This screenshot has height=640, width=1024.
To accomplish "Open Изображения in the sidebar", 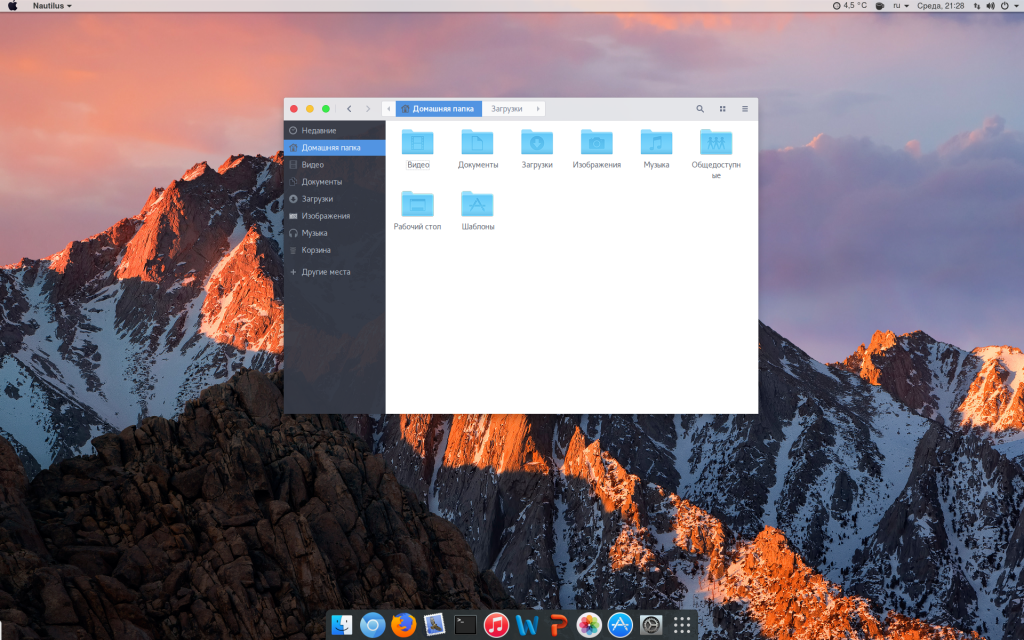I will [x=334, y=216].
